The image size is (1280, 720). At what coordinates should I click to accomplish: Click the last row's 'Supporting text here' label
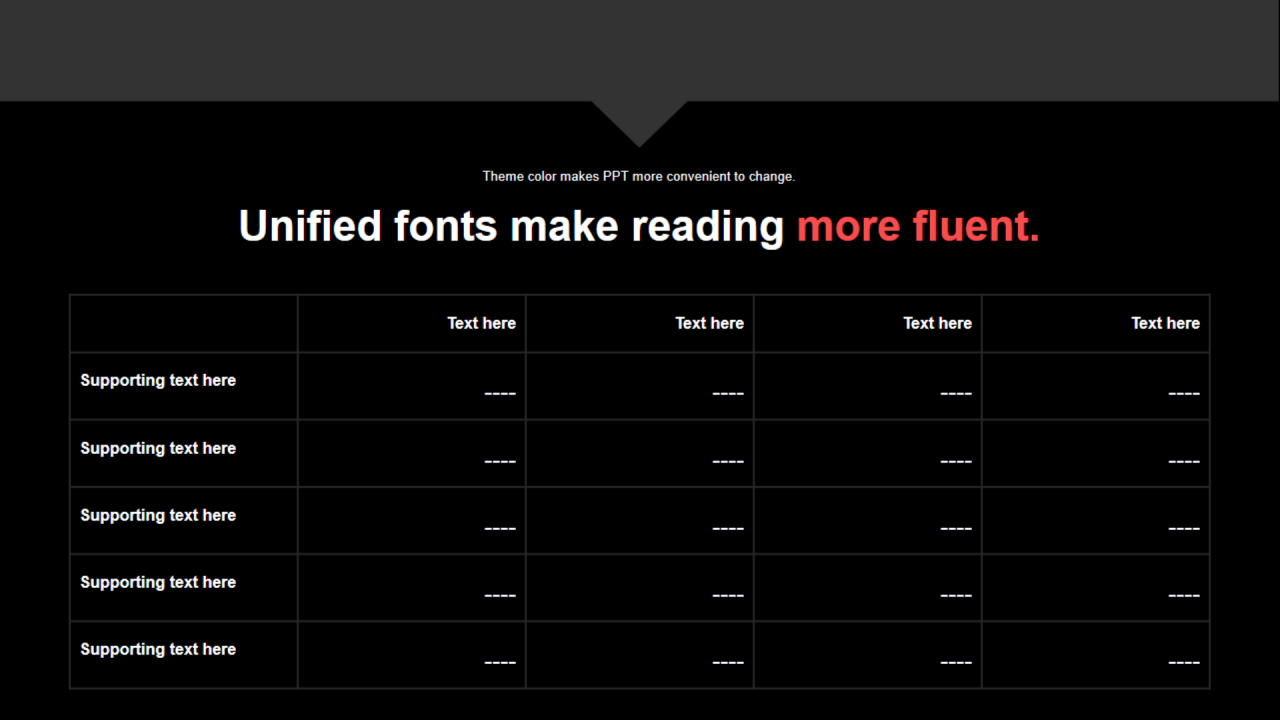[158, 649]
